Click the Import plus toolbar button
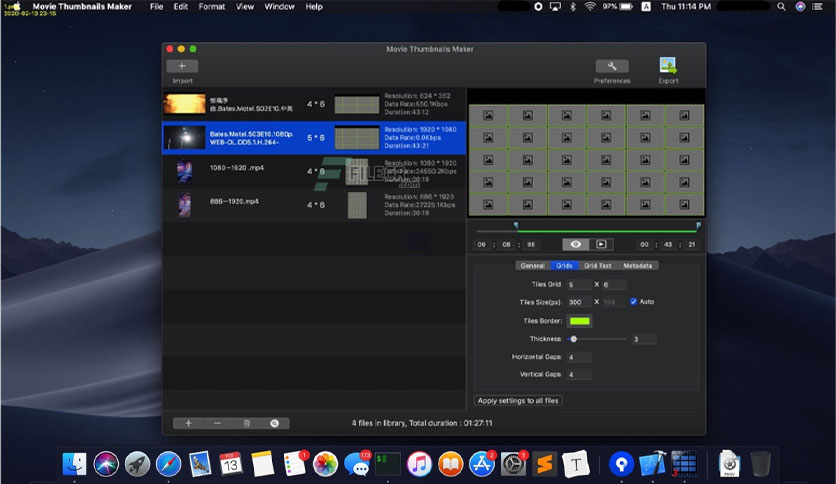Viewport: 836px width, 484px height. (182, 66)
